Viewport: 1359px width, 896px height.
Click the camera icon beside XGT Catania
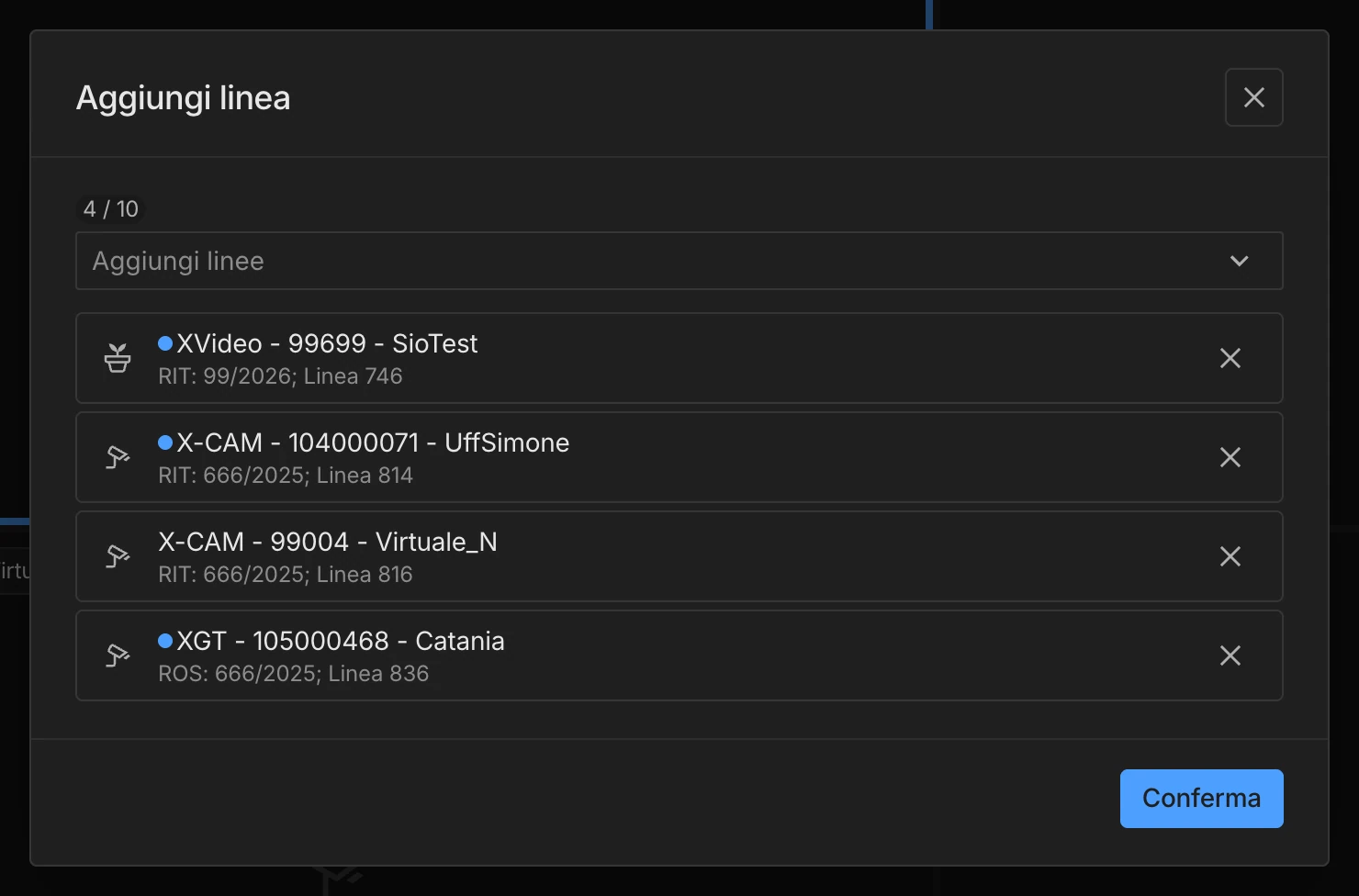click(118, 655)
